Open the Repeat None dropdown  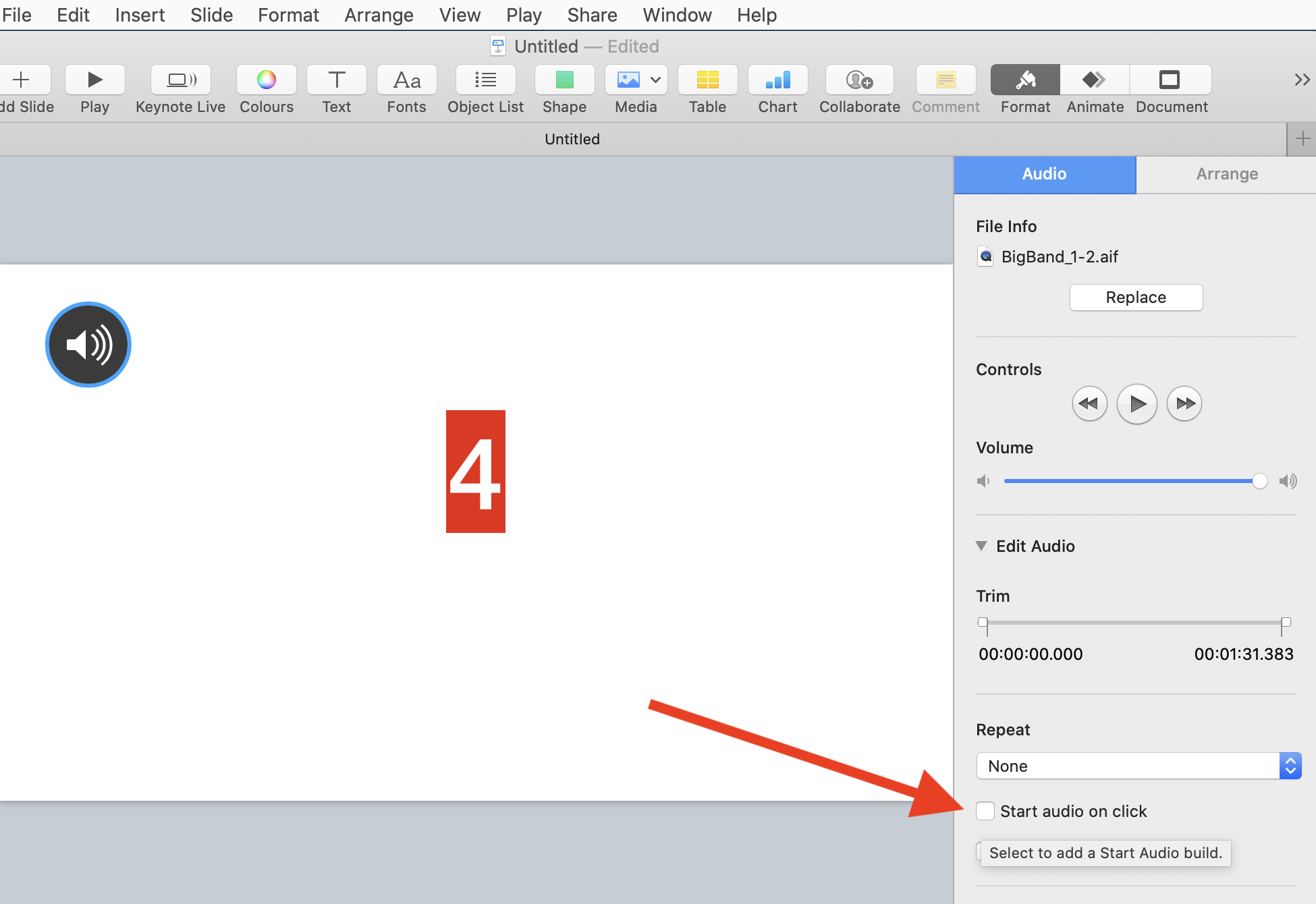click(1138, 766)
